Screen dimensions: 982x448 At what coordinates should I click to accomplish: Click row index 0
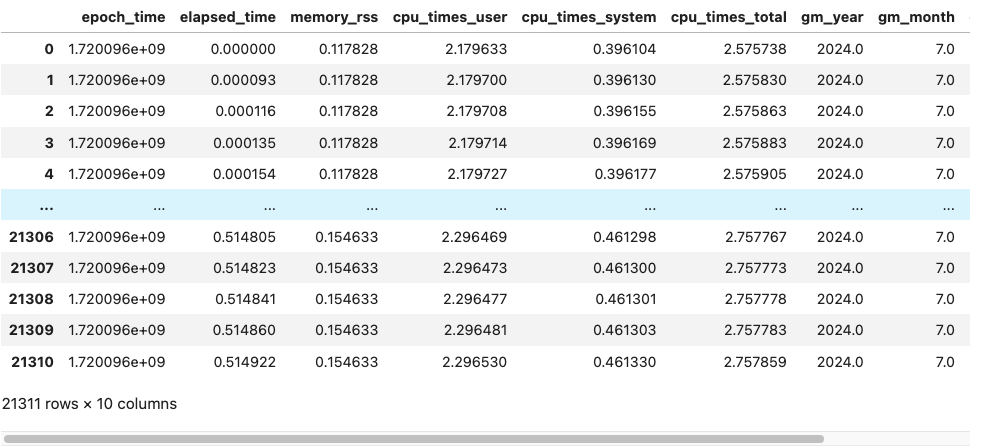coord(49,49)
